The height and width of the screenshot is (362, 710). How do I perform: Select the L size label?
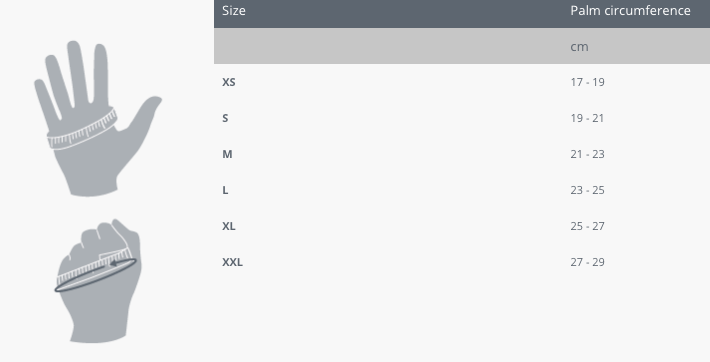(x=225, y=190)
